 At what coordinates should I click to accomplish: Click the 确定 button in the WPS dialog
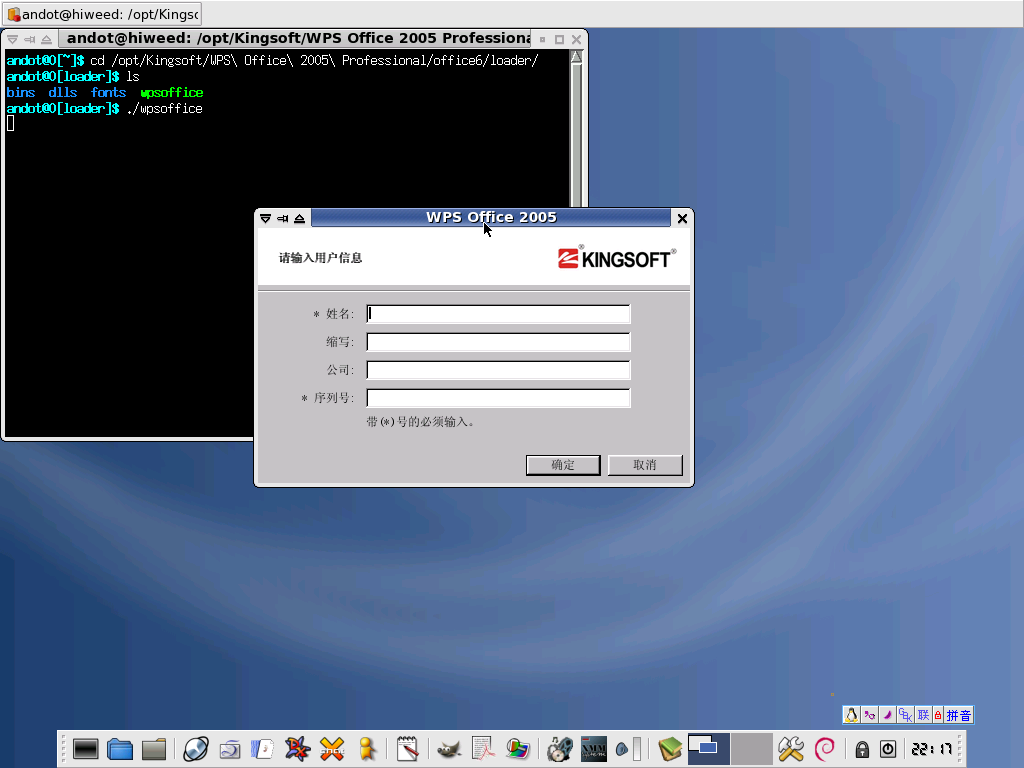563,465
